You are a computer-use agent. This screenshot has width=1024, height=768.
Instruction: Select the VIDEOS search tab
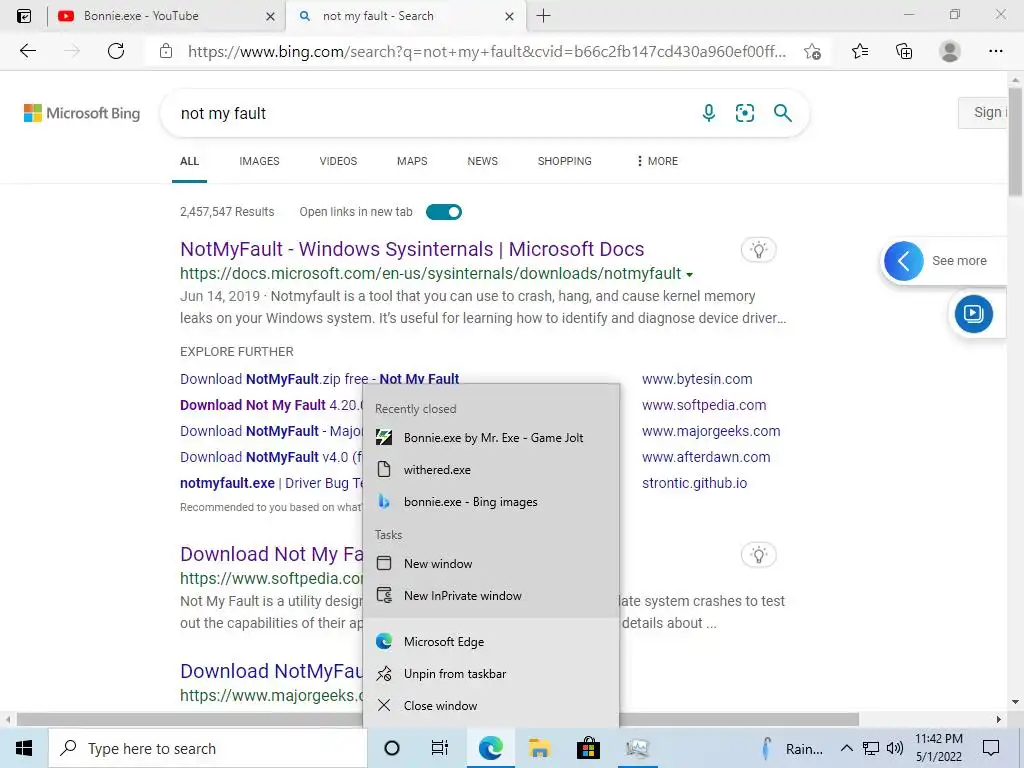tap(338, 161)
